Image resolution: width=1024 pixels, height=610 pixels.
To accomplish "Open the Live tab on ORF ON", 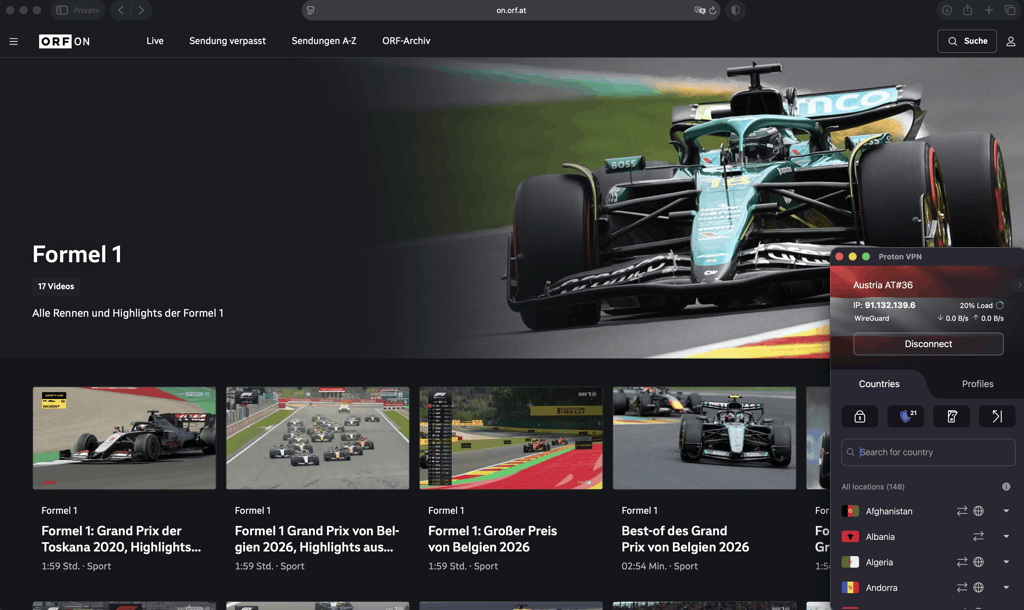I will (x=155, y=40).
